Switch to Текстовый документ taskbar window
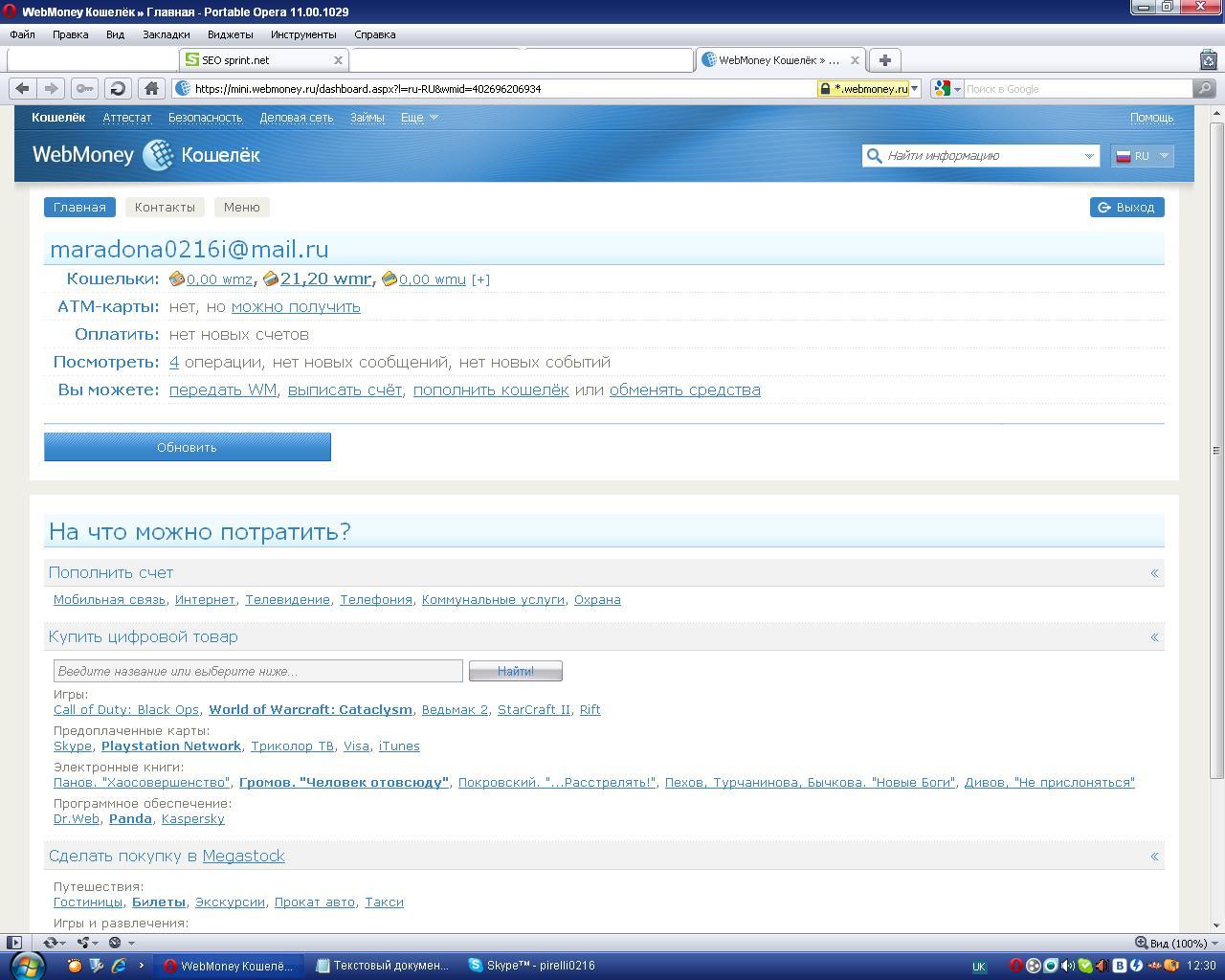The height and width of the screenshot is (980, 1225). pyautogui.click(x=383, y=966)
